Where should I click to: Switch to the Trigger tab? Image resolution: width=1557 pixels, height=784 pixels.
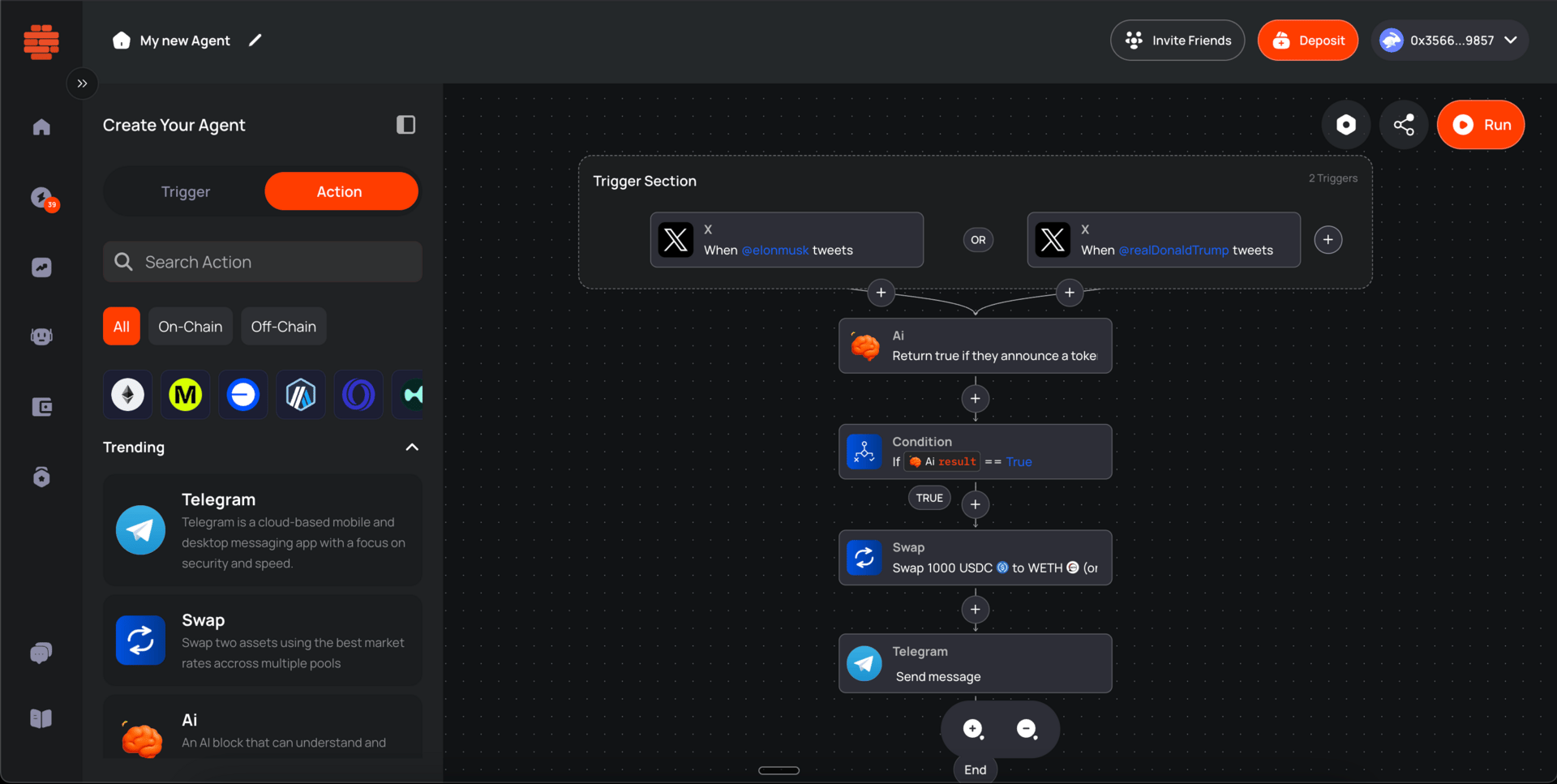[186, 191]
